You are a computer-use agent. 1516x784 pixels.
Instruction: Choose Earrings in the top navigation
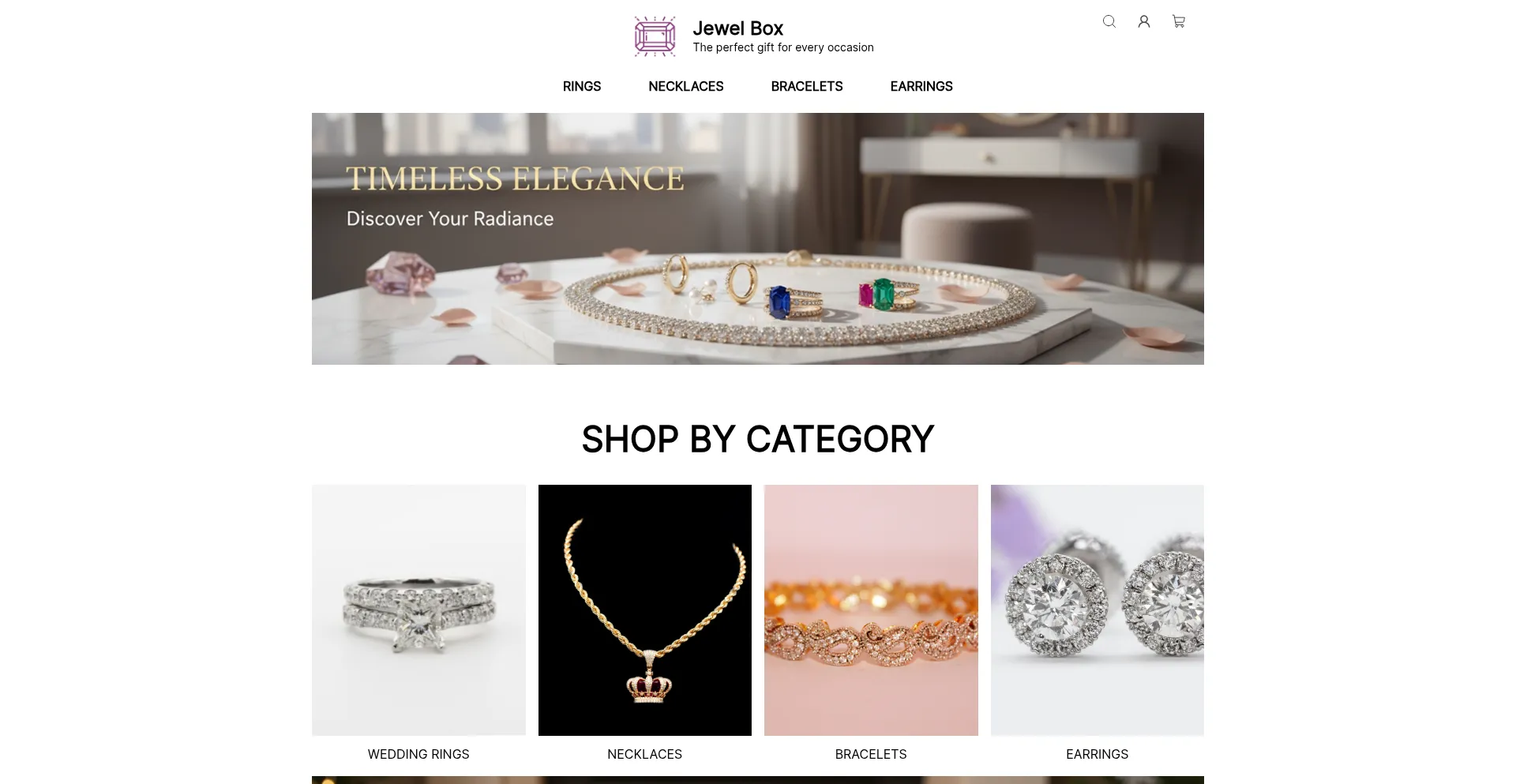(921, 86)
